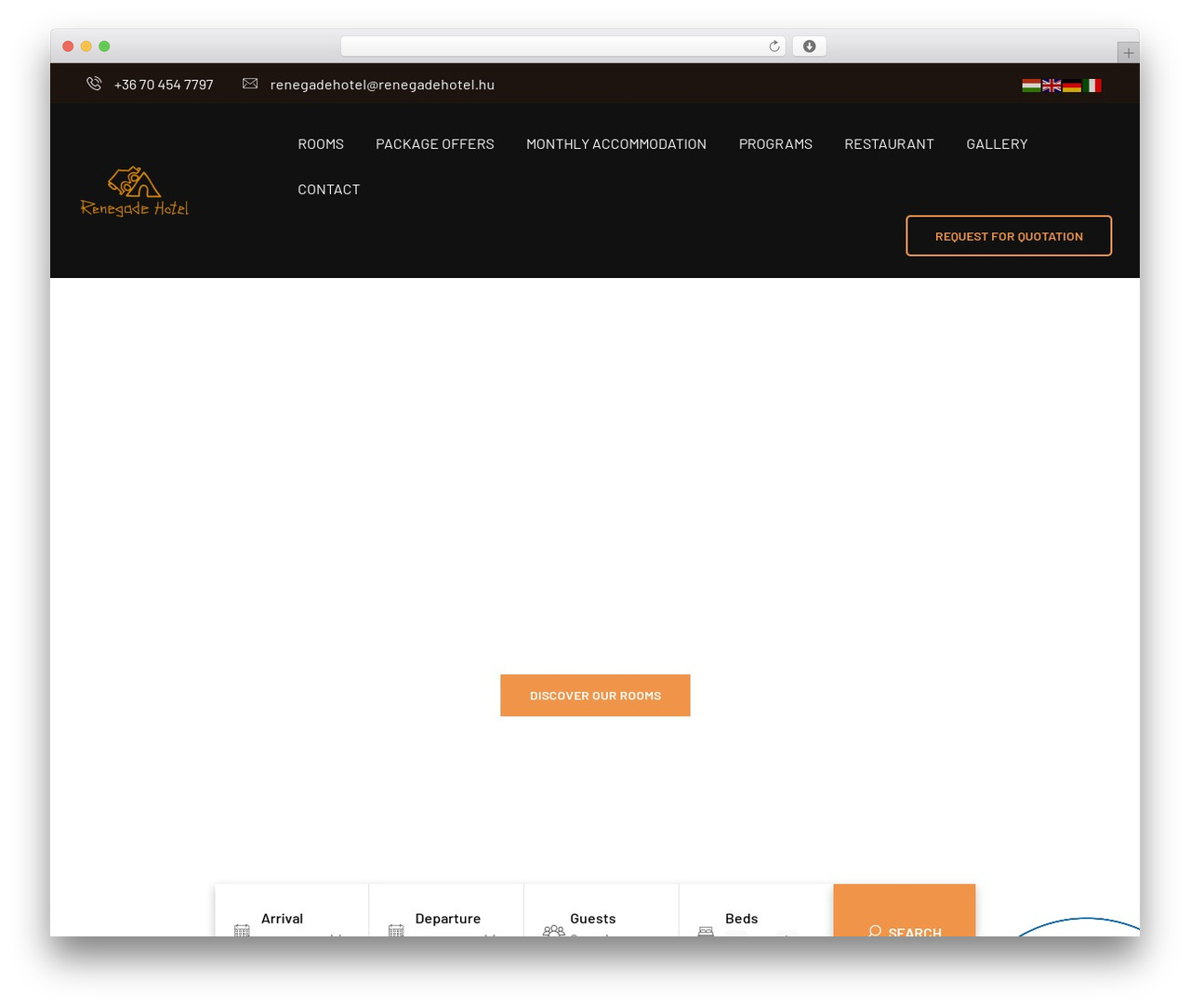
Task: View the Gallery menu item
Action: 997,144
